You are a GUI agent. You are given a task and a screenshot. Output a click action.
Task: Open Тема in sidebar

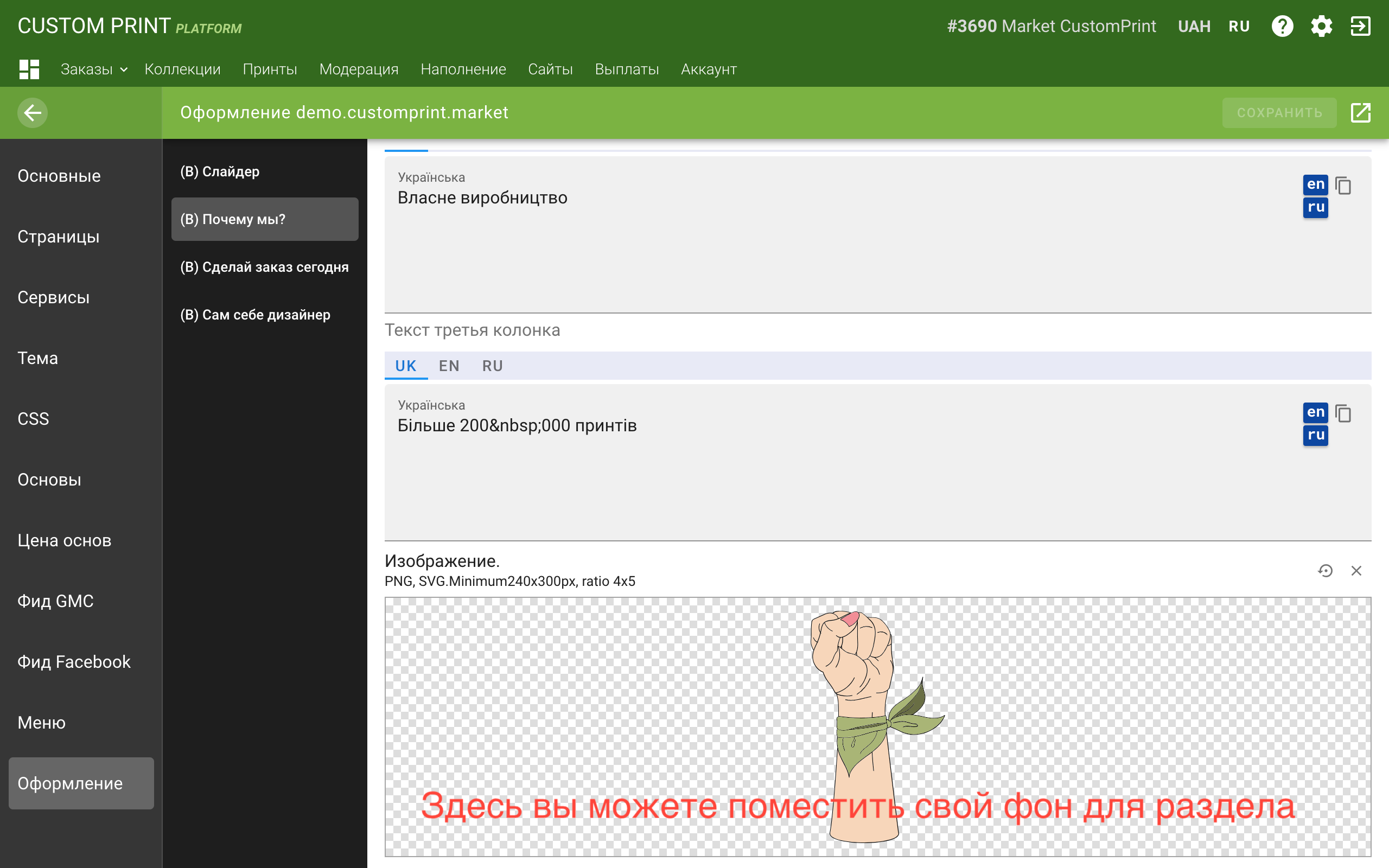[81, 358]
